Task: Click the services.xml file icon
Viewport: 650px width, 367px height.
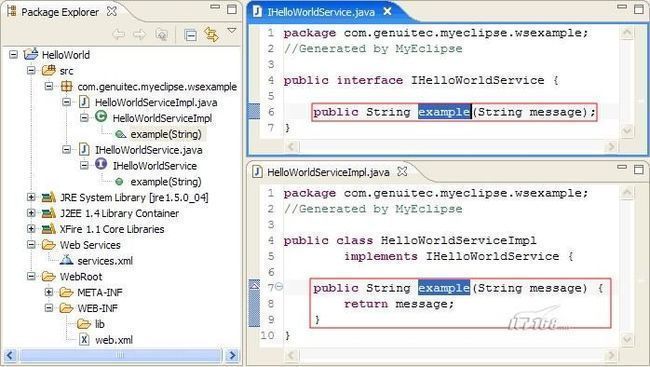Action: [x=66, y=260]
